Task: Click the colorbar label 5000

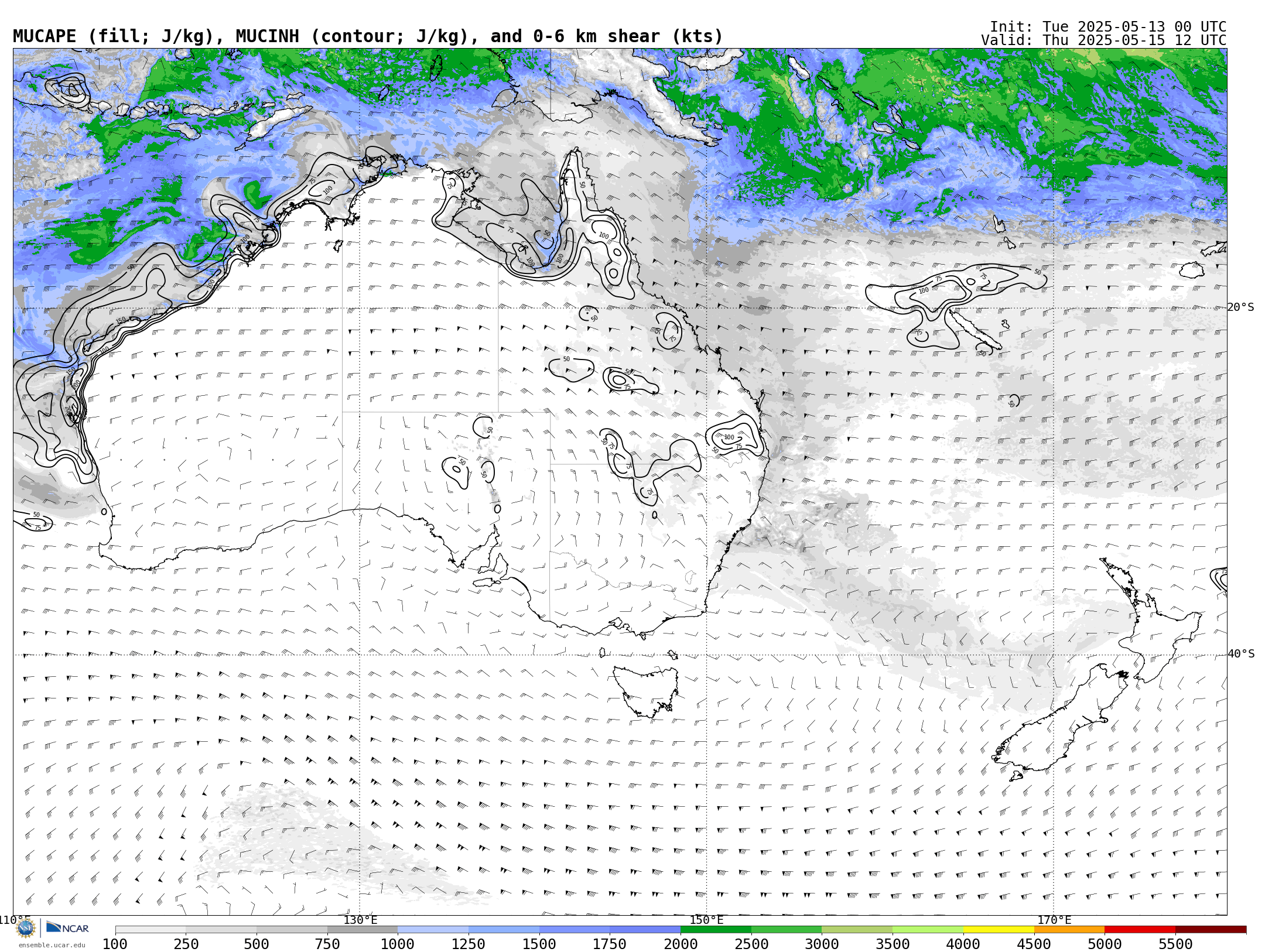Action: (1105, 944)
